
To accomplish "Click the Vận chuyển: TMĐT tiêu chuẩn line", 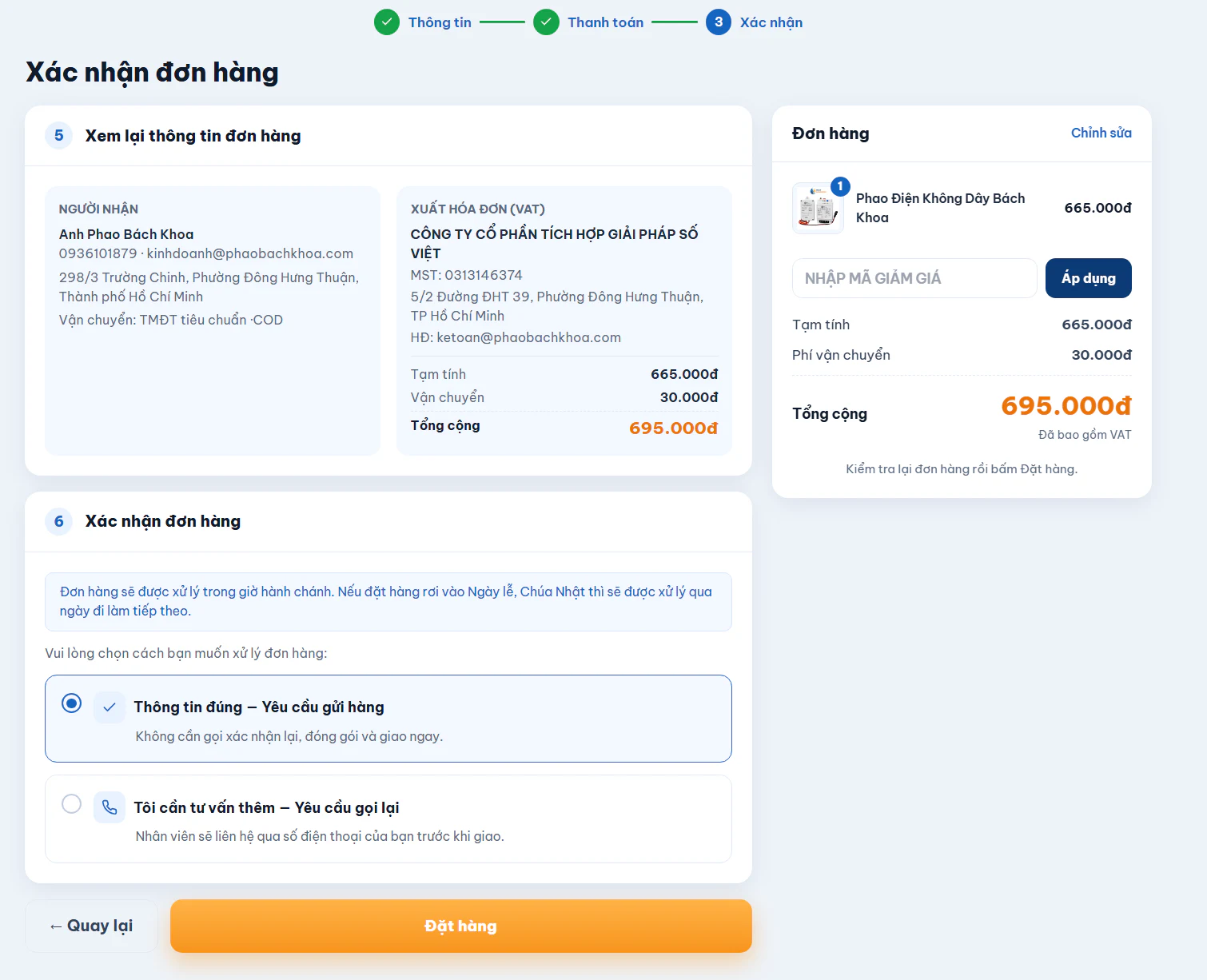I will (171, 320).
